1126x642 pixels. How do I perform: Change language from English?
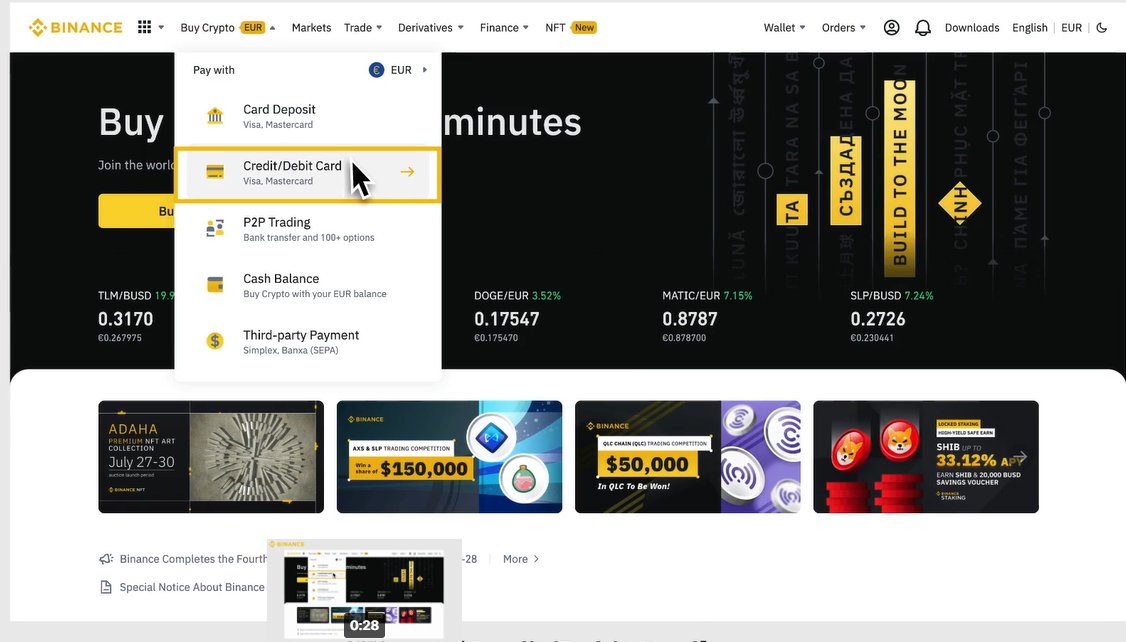point(1030,27)
